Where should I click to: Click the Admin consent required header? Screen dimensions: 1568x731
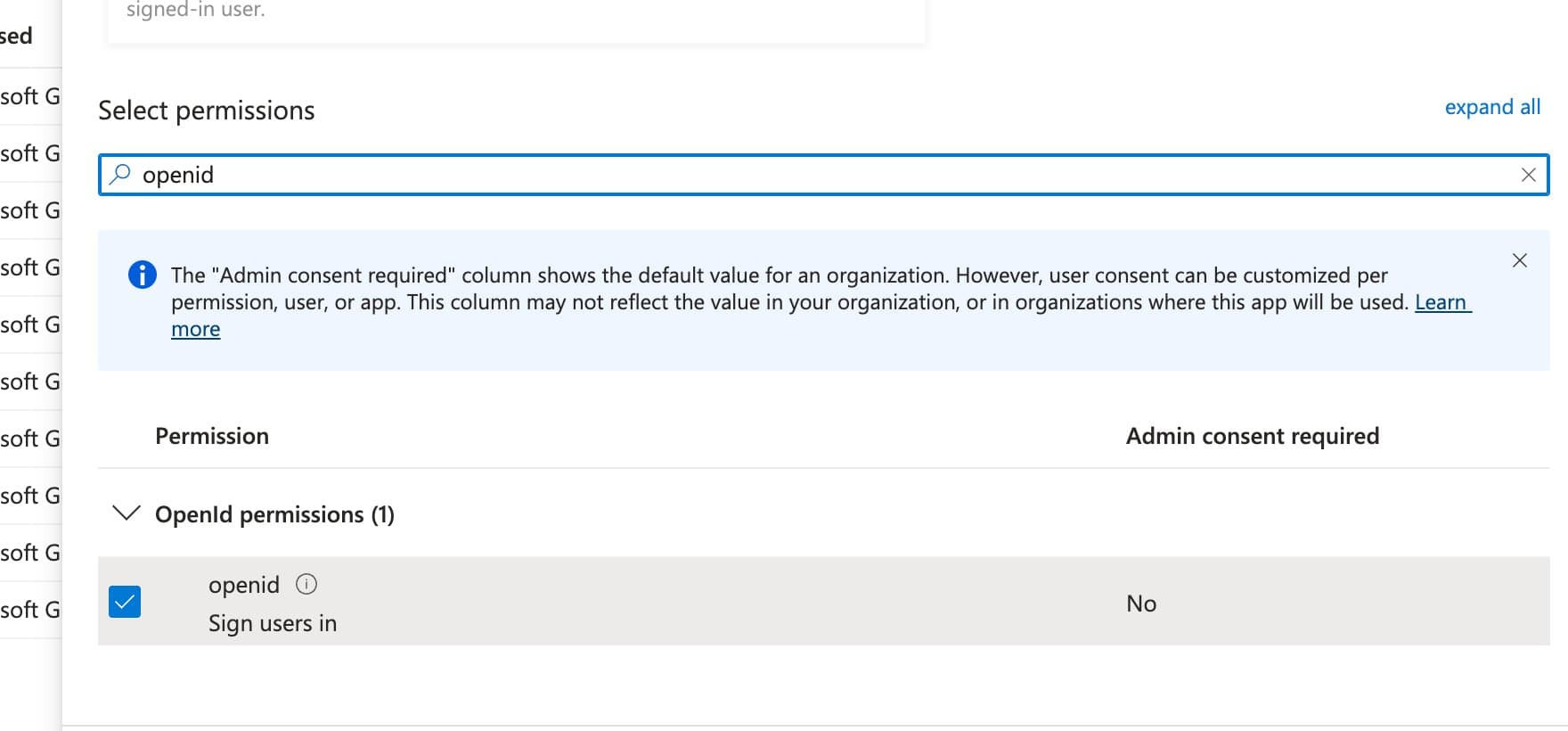click(1253, 436)
